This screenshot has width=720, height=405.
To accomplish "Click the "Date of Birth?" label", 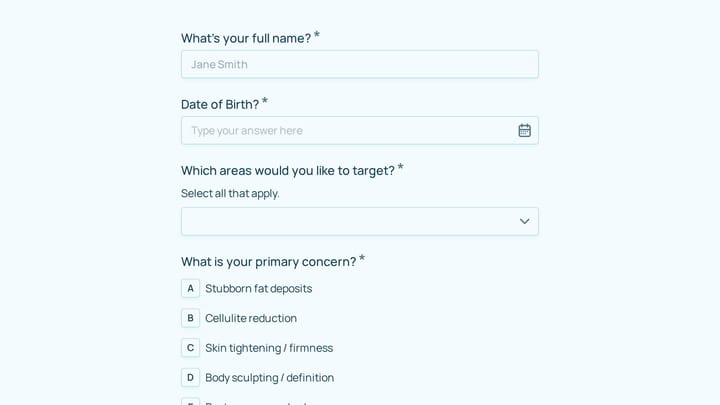I will point(220,104).
